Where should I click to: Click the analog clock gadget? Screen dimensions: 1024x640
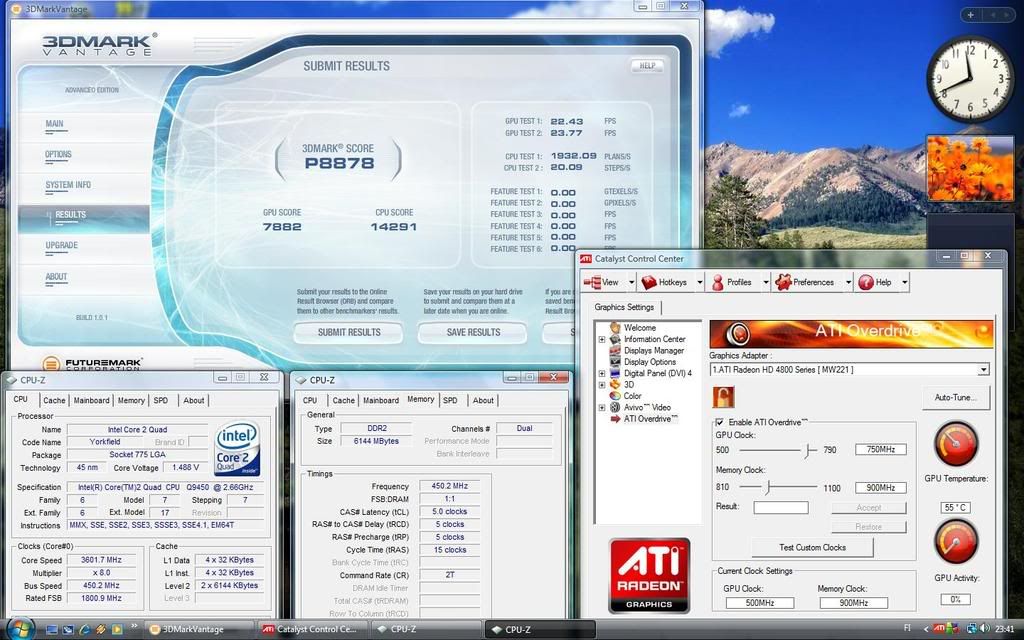pos(969,79)
